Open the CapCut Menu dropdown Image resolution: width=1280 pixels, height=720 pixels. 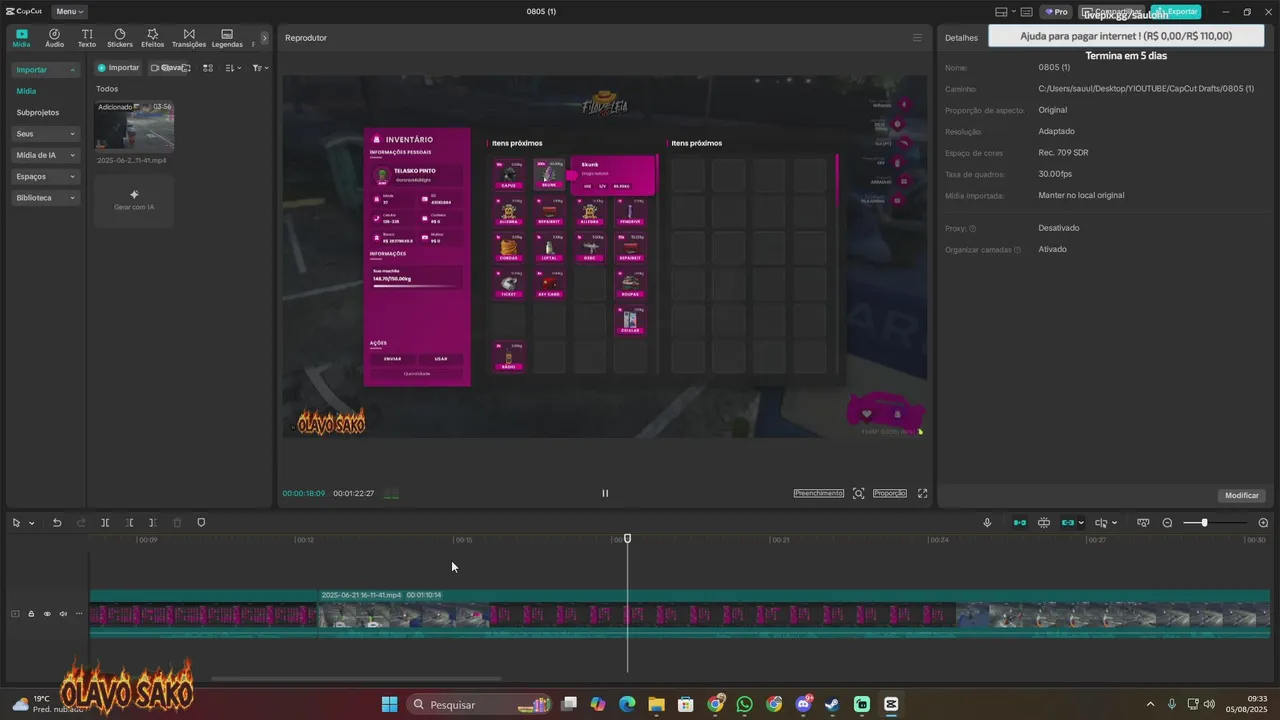coord(69,11)
